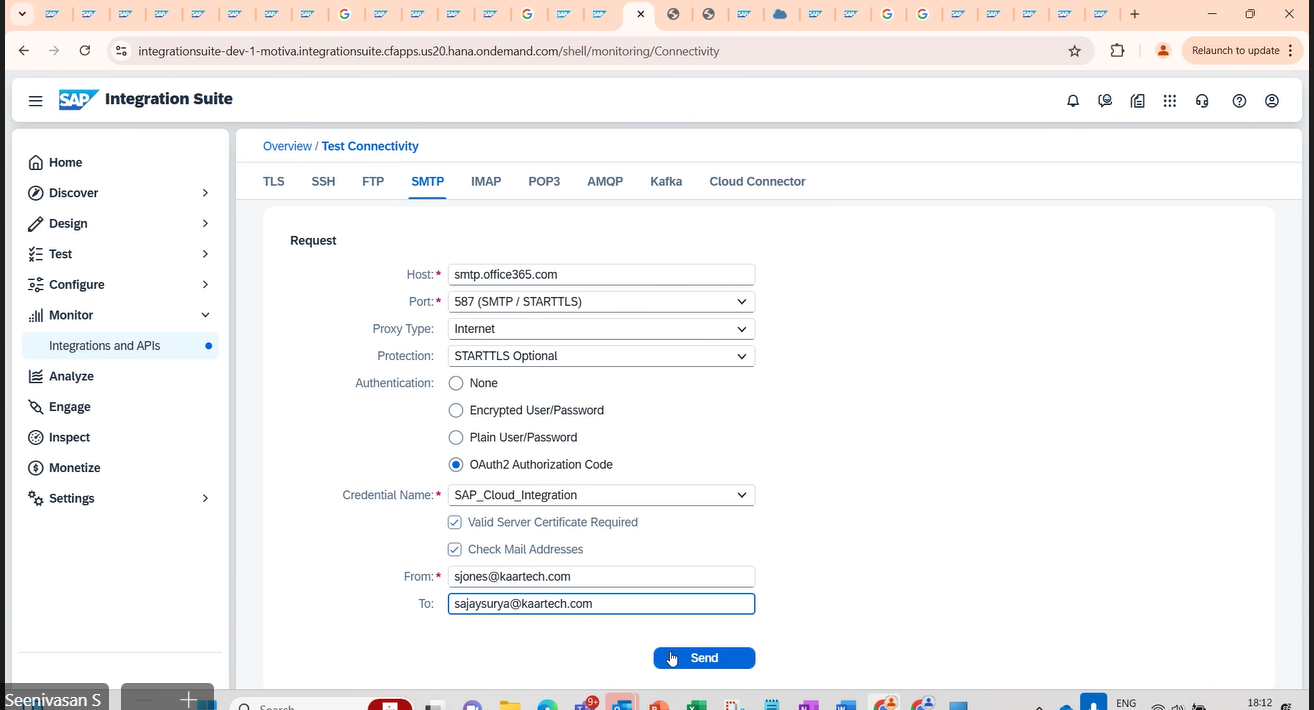Click the Send button

[704, 658]
